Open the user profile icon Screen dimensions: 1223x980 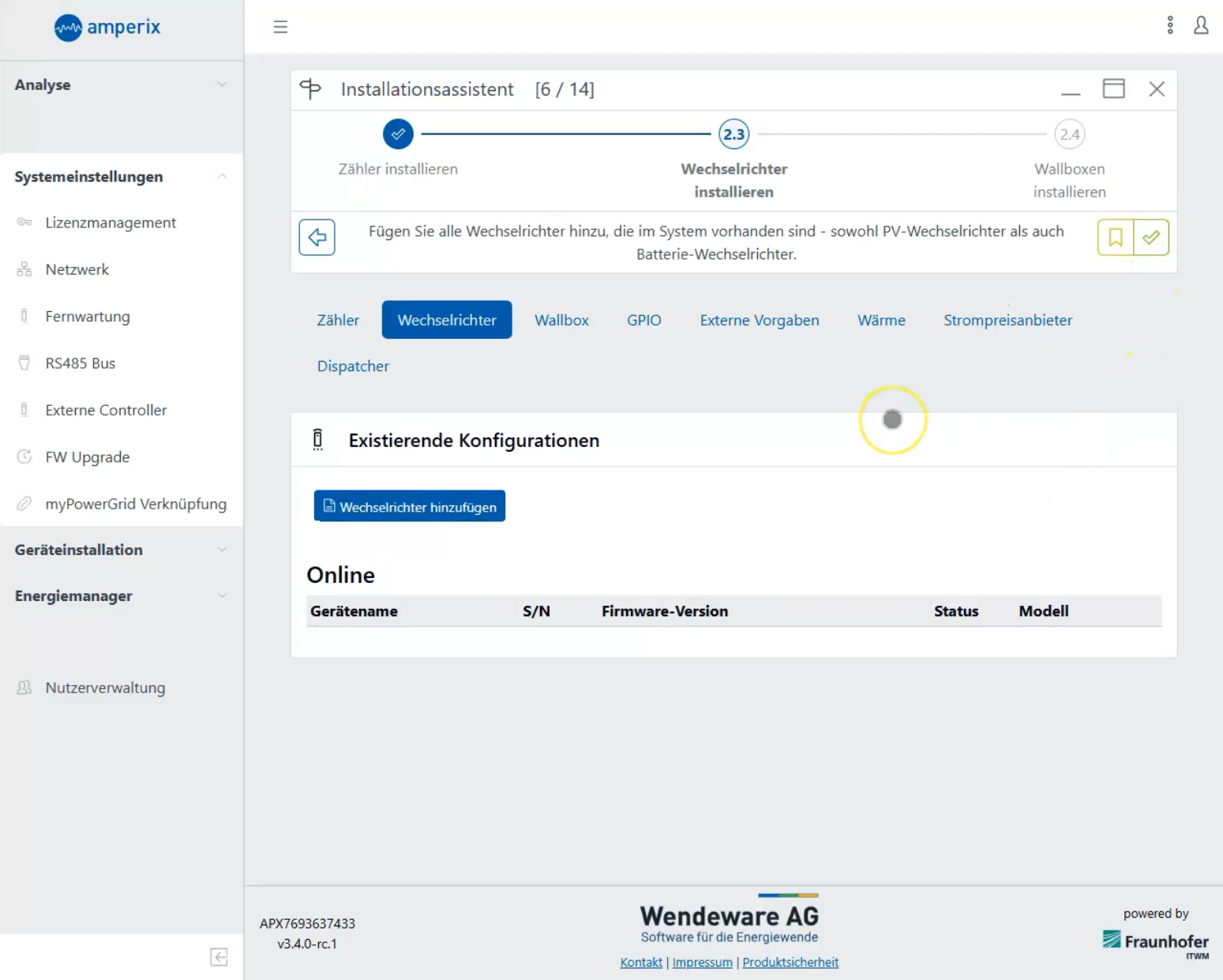[1201, 25]
